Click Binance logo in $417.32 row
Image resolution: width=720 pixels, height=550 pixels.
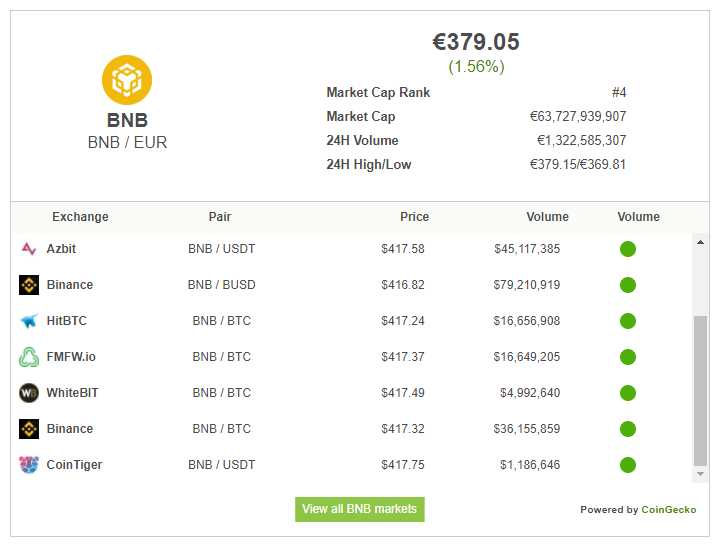29,429
